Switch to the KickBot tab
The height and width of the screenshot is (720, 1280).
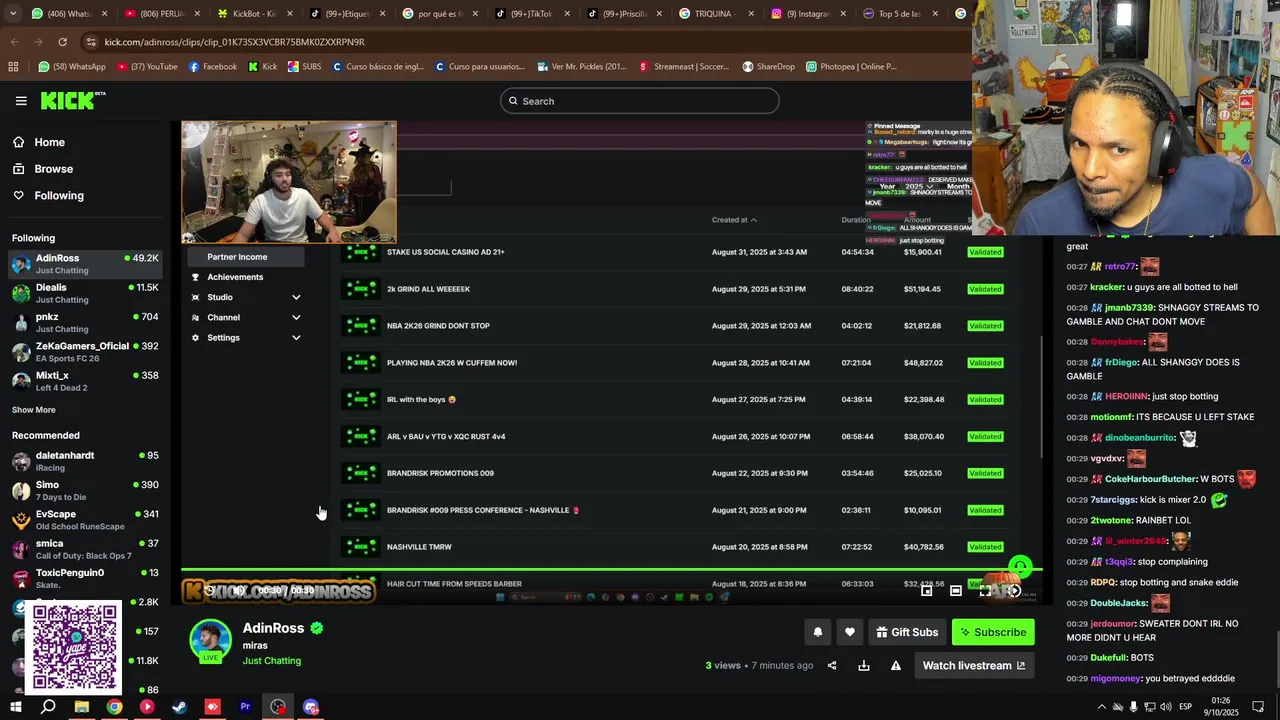click(x=255, y=14)
